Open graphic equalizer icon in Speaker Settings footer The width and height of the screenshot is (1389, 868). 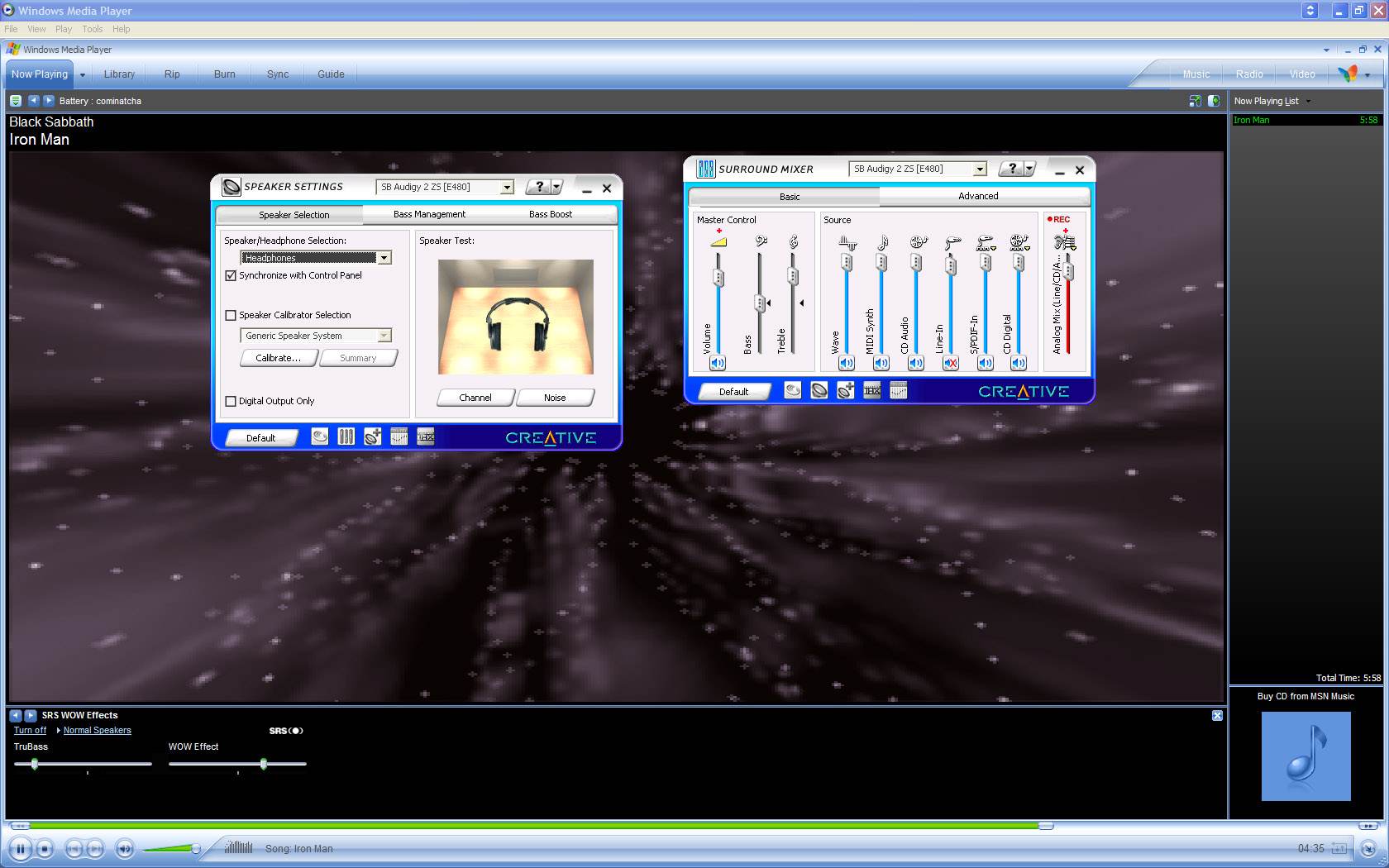399,436
